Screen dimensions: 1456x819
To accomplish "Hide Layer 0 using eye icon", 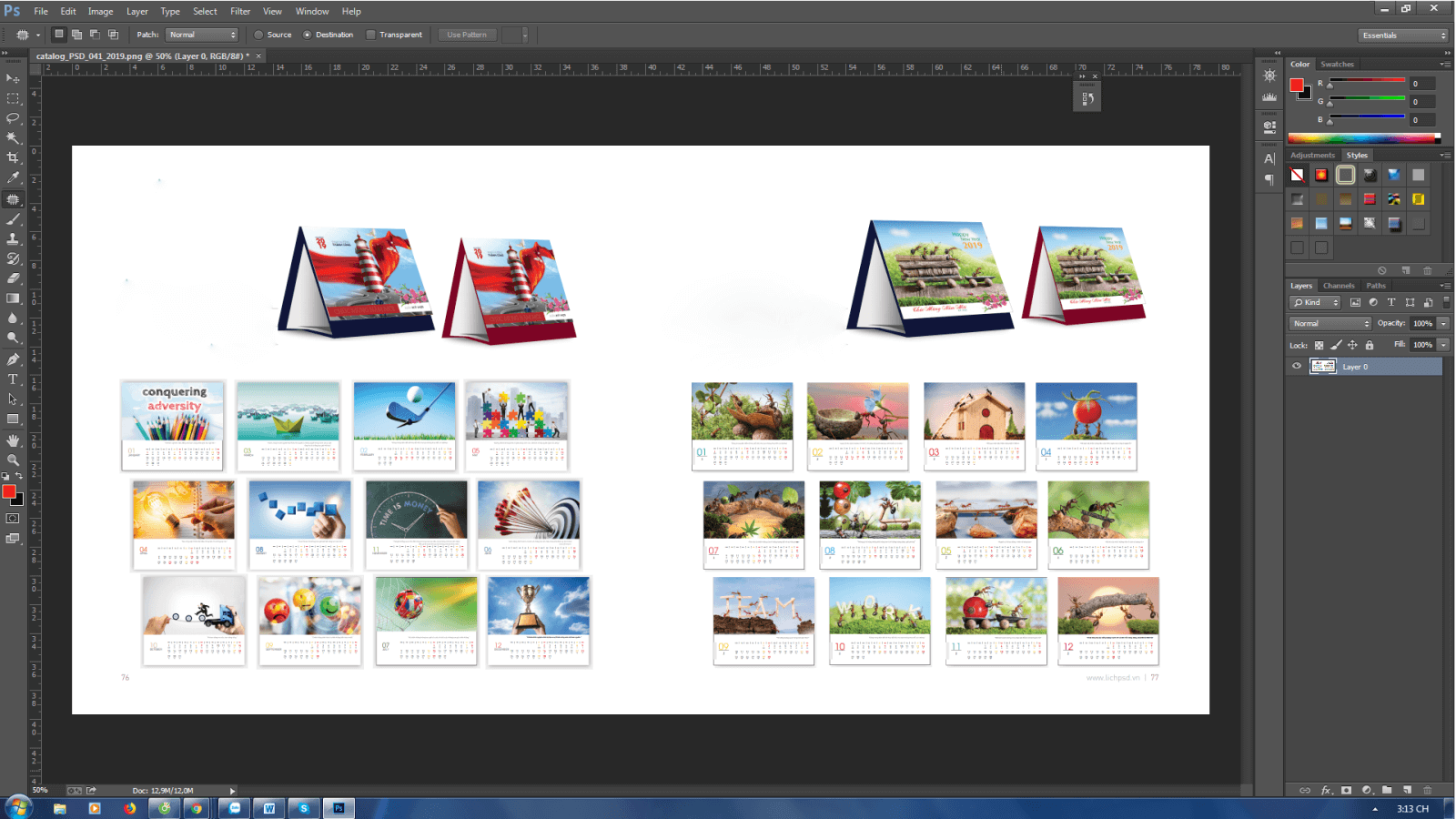I will coord(1297,367).
